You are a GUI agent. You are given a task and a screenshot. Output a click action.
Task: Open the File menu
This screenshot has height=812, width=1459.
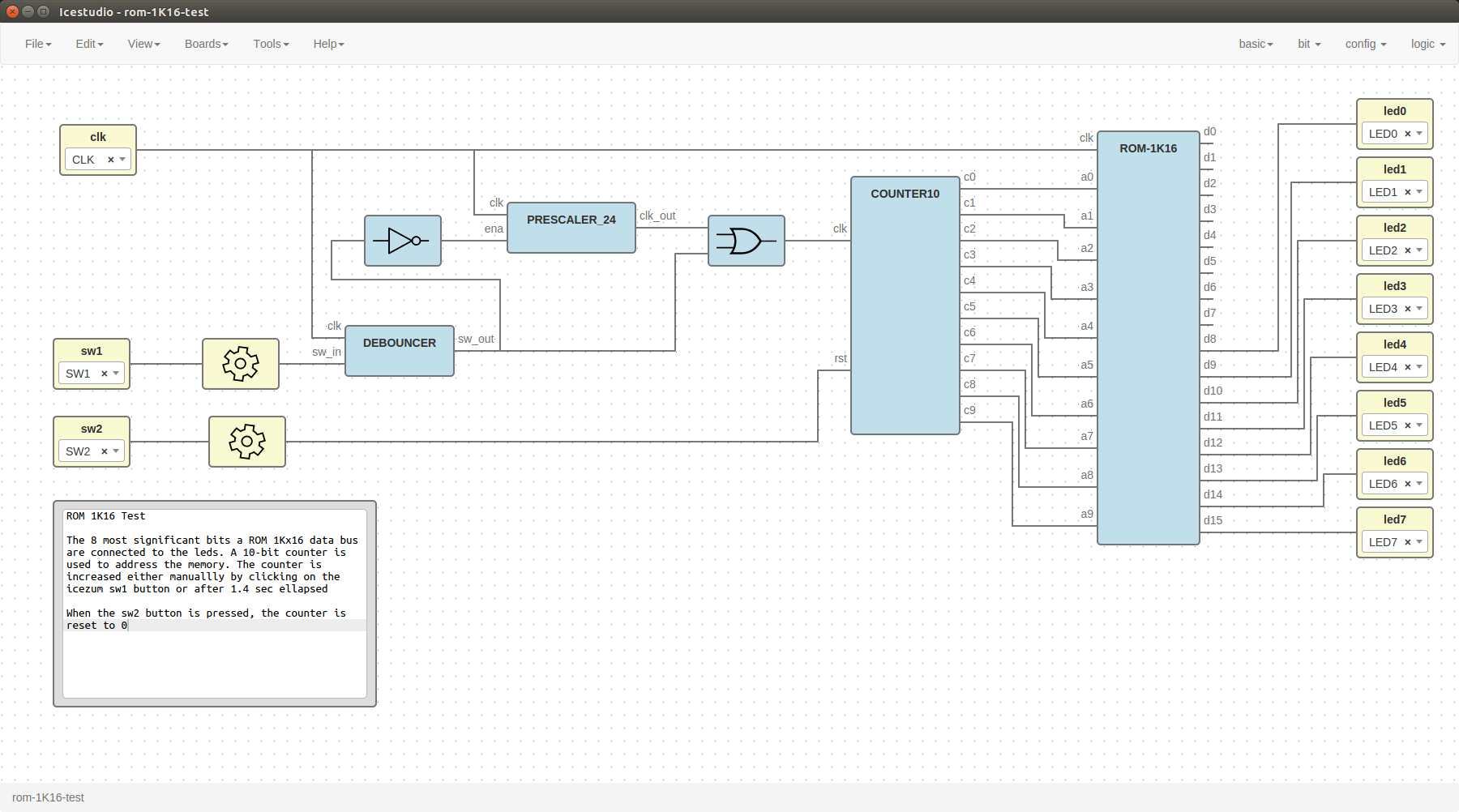pos(38,44)
